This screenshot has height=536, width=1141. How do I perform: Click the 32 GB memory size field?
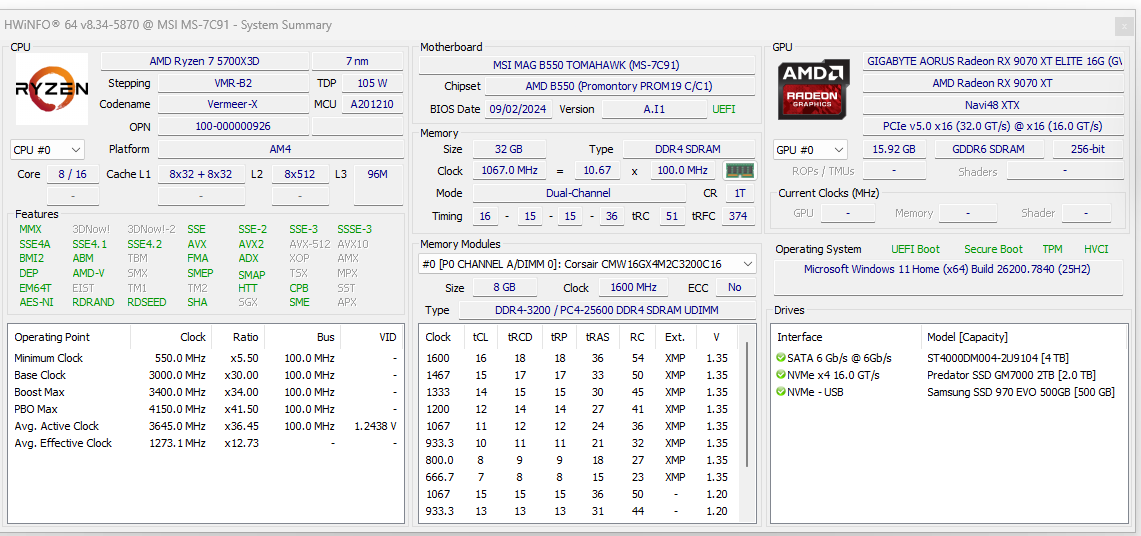tap(510, 150)
